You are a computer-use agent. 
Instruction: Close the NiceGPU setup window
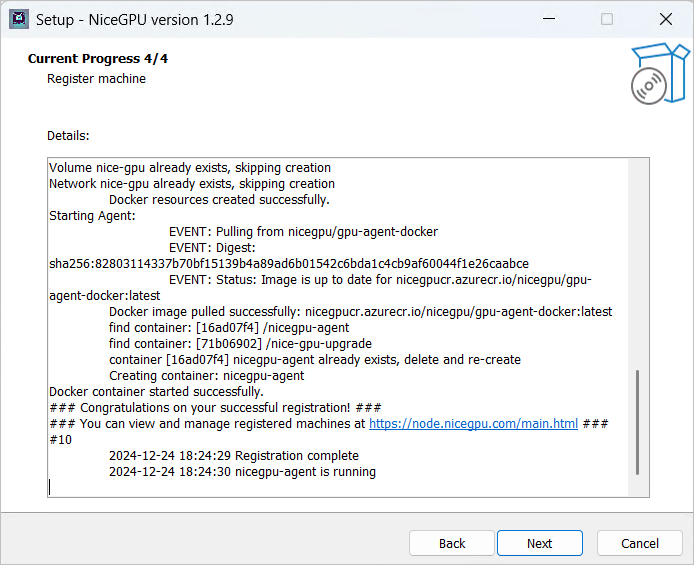click(665, 19)
